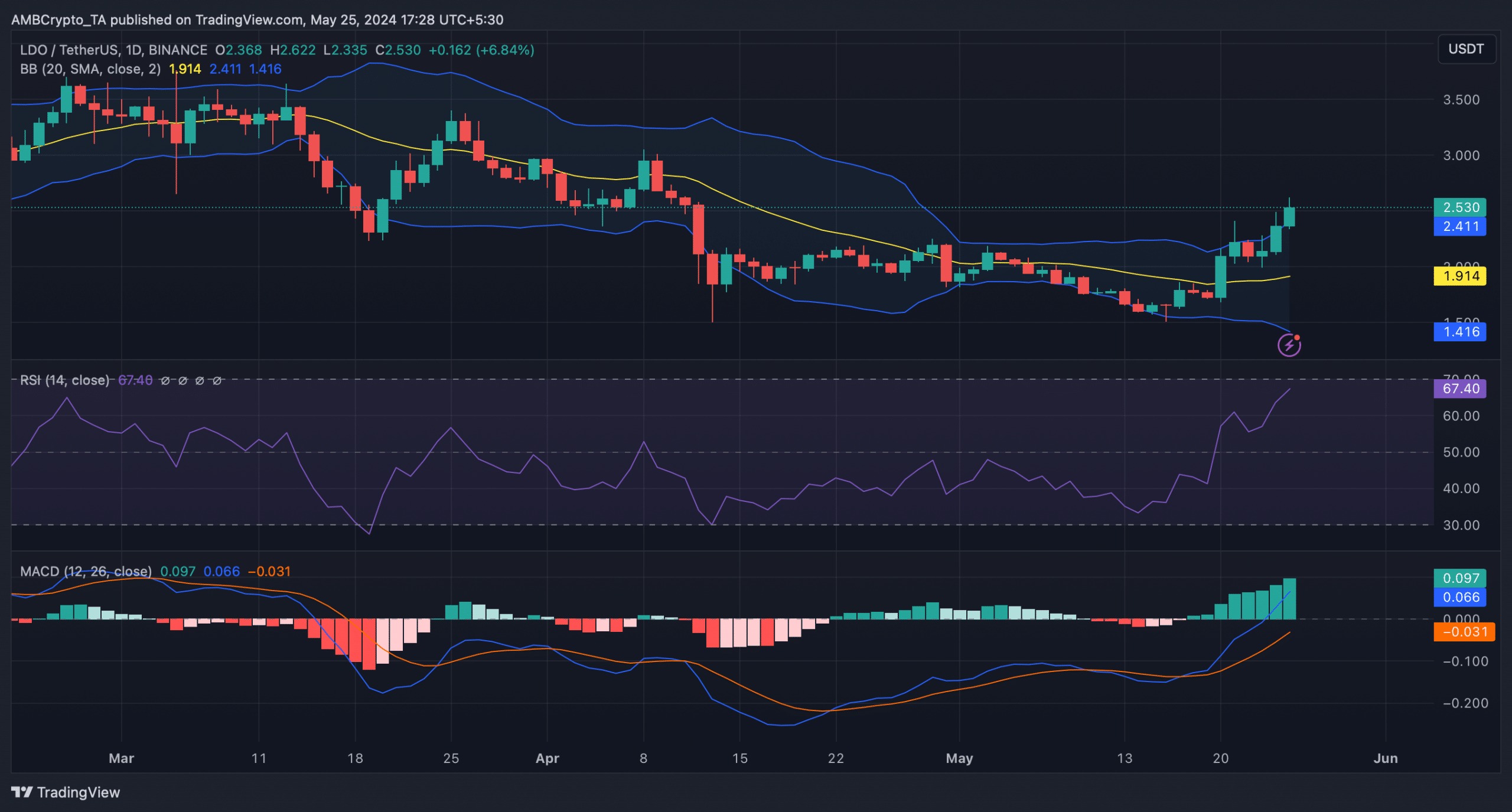Click the Apr label on time axis
The height and width of the screenshot is (812, 1512).
click(x=548, y=758)
